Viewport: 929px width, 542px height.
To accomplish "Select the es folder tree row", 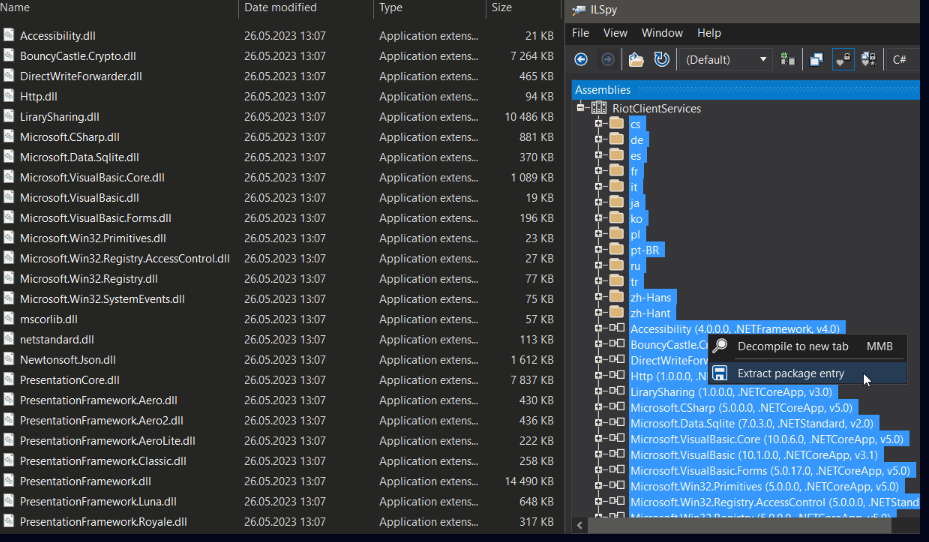I will 636,156.
